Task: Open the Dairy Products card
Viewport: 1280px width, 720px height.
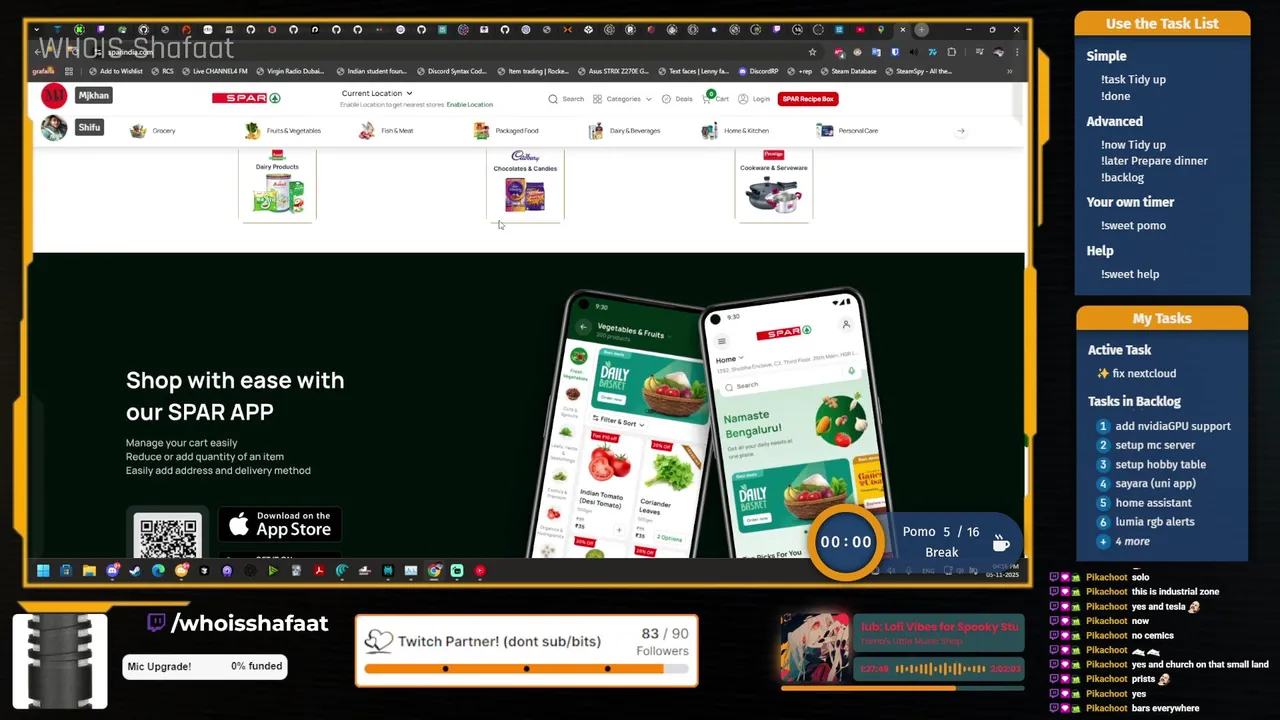Action: pyautogui.click(x=277, y=184)
